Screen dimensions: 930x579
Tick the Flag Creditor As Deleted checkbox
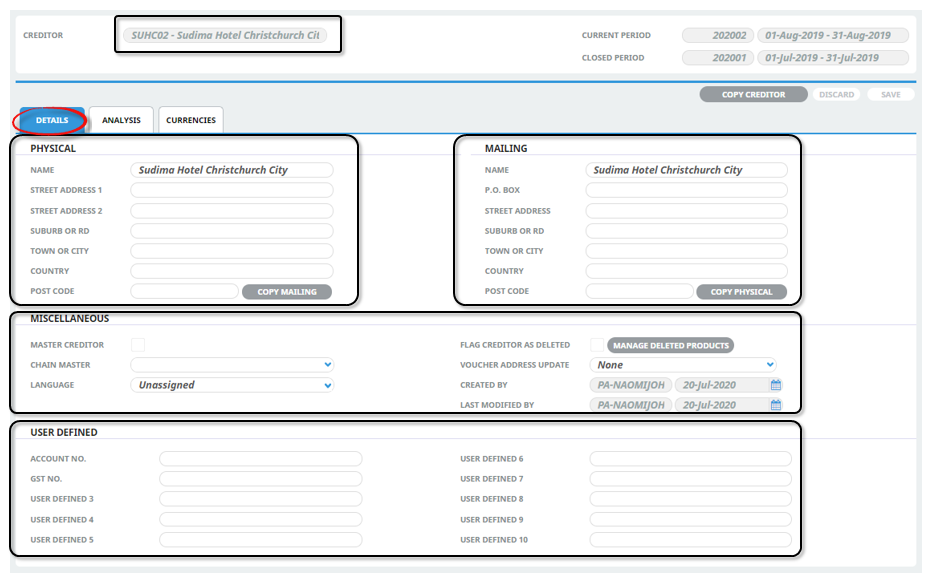(597, 345)
